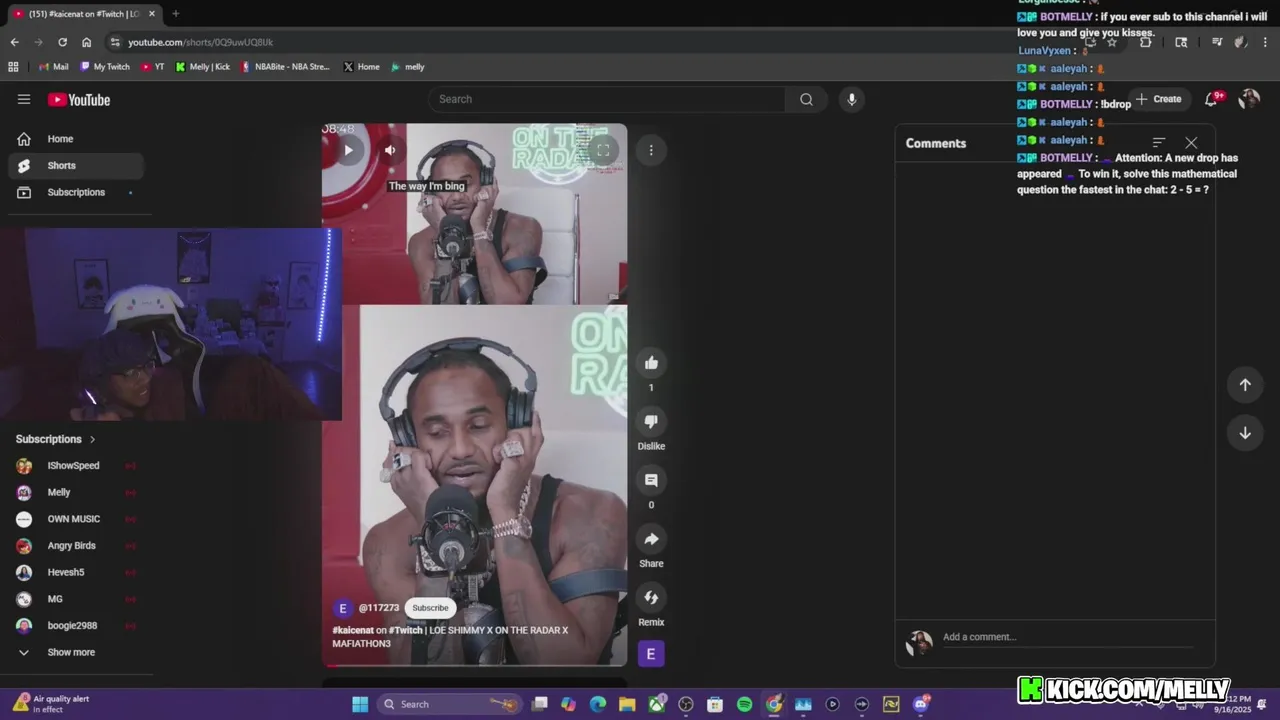Go to the previous Short with up arrow

[1245, 385]
